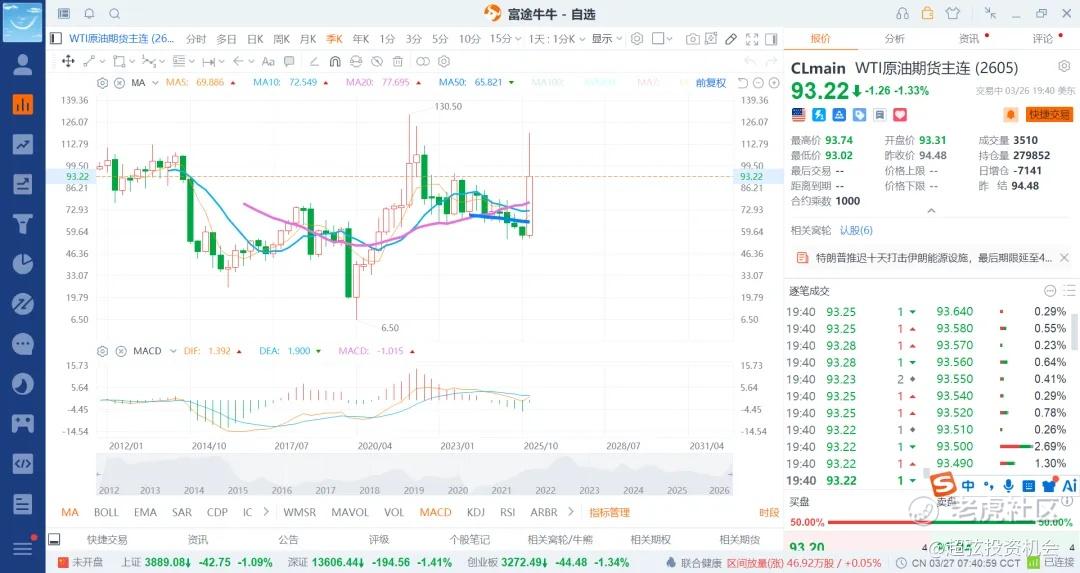Delete drawings with trash can icon
This screenshot has width=1080, height=573.
click(x=397, y=61)
